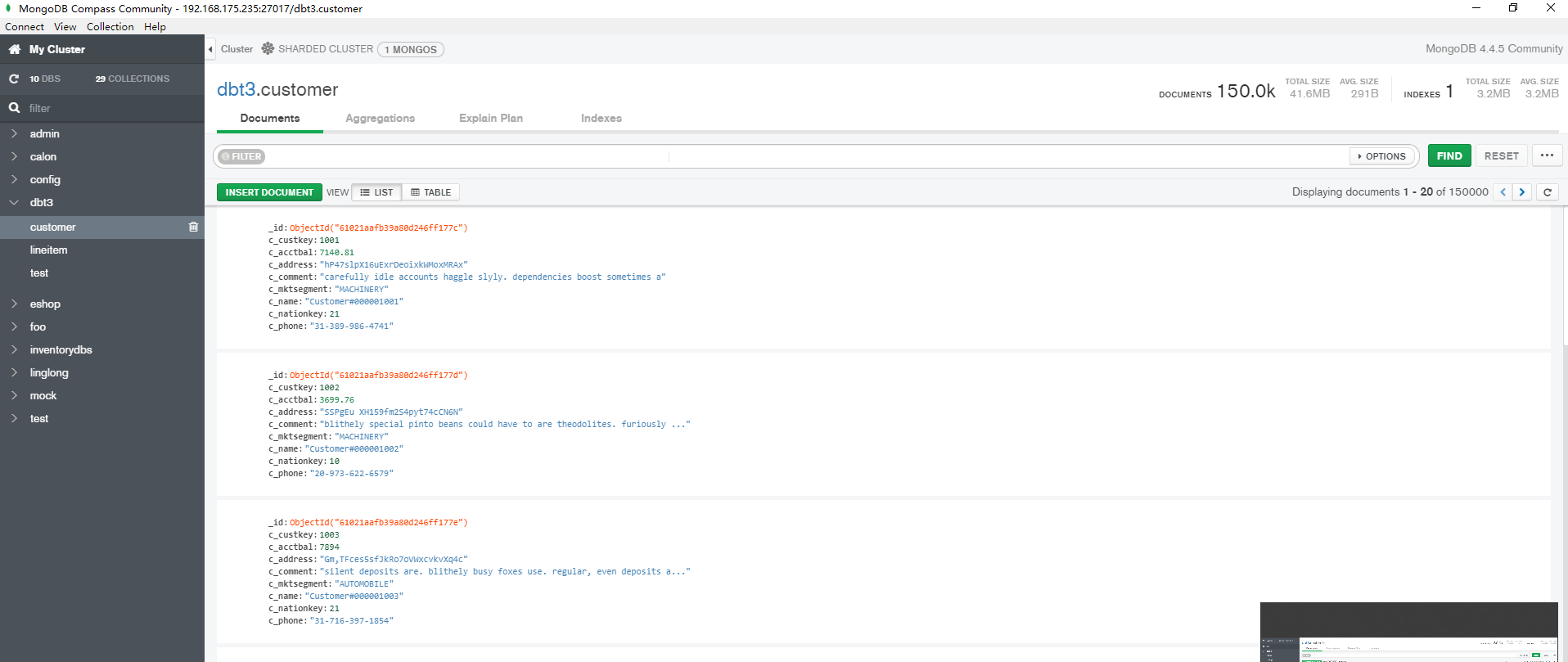Expand the test database at bottom
1568x662 pixels.
[x=14, y=418]
